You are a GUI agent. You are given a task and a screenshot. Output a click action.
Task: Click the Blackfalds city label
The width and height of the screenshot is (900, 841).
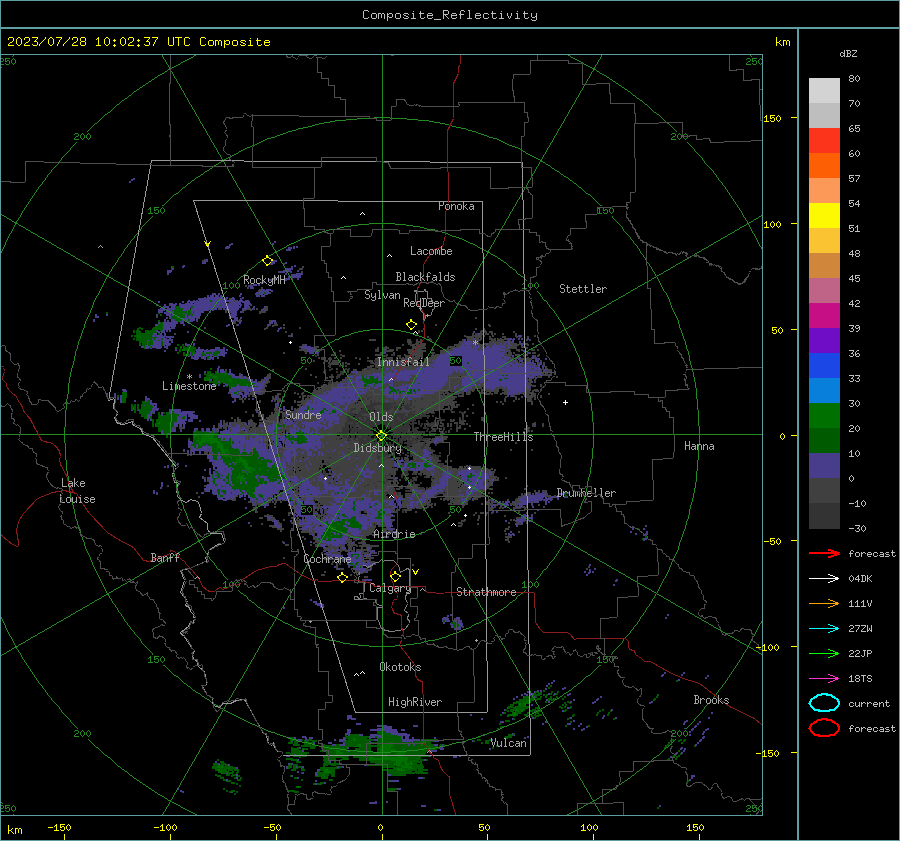(x=425, y=277)
